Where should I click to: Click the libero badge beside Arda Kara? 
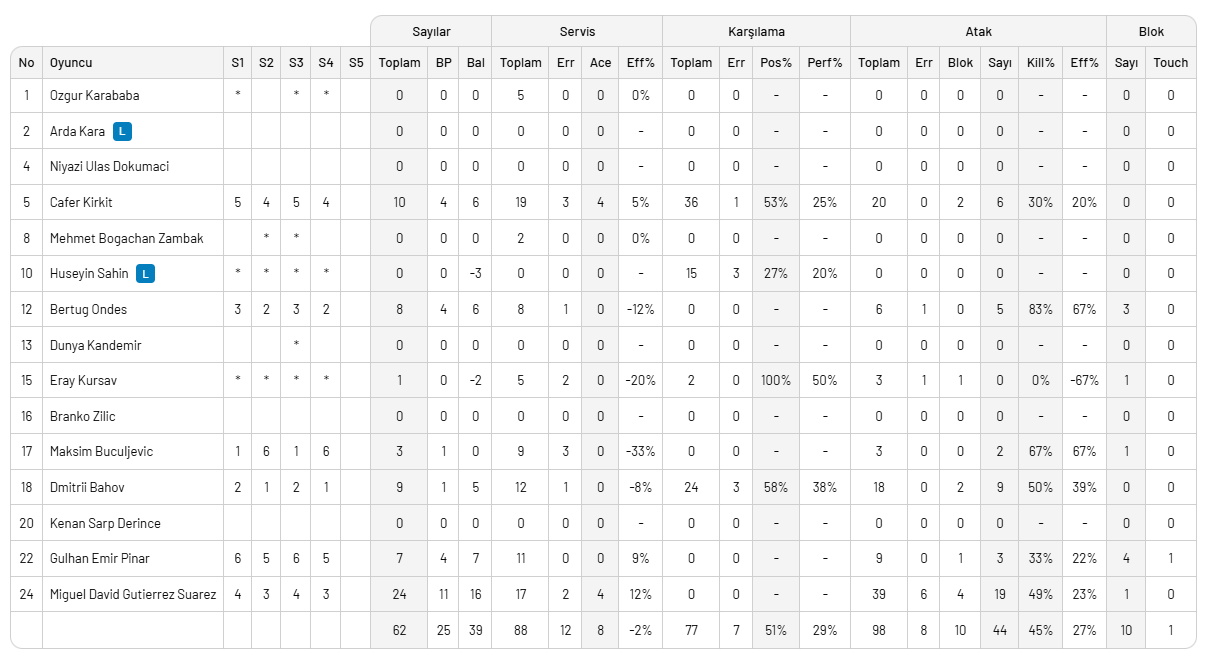pos(122,131)
